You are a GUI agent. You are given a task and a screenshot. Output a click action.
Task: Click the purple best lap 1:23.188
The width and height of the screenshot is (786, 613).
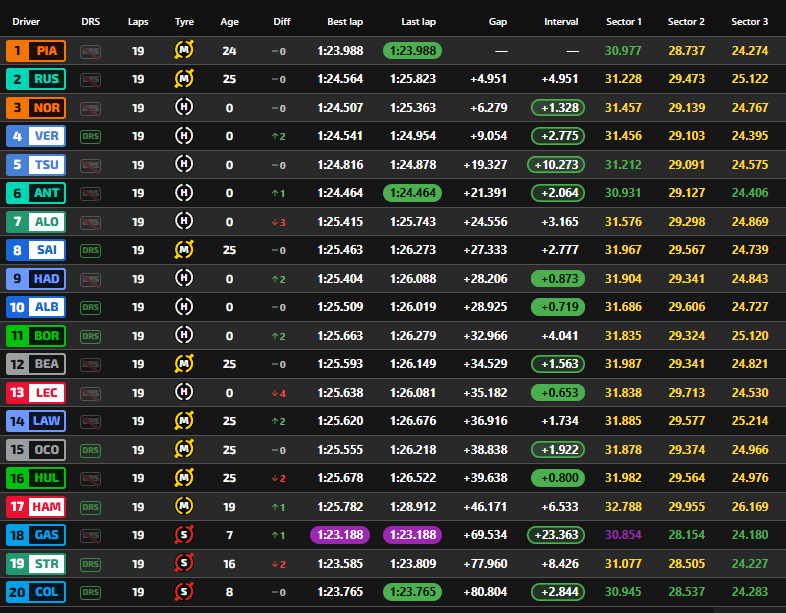coord(340,535)
